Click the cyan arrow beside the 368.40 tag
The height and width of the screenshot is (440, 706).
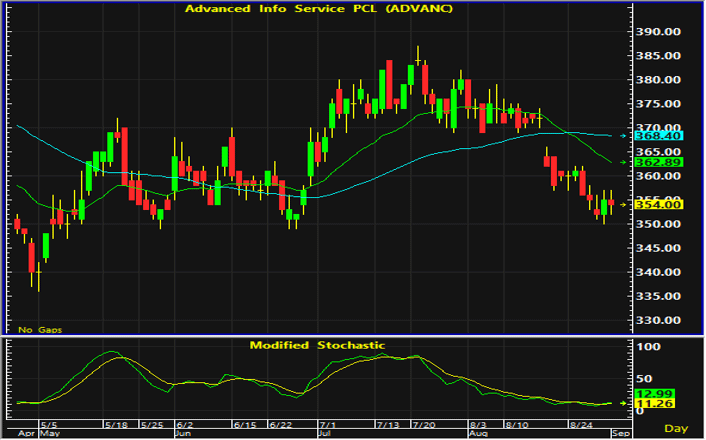pyautogui.click(x=623, y=136)
